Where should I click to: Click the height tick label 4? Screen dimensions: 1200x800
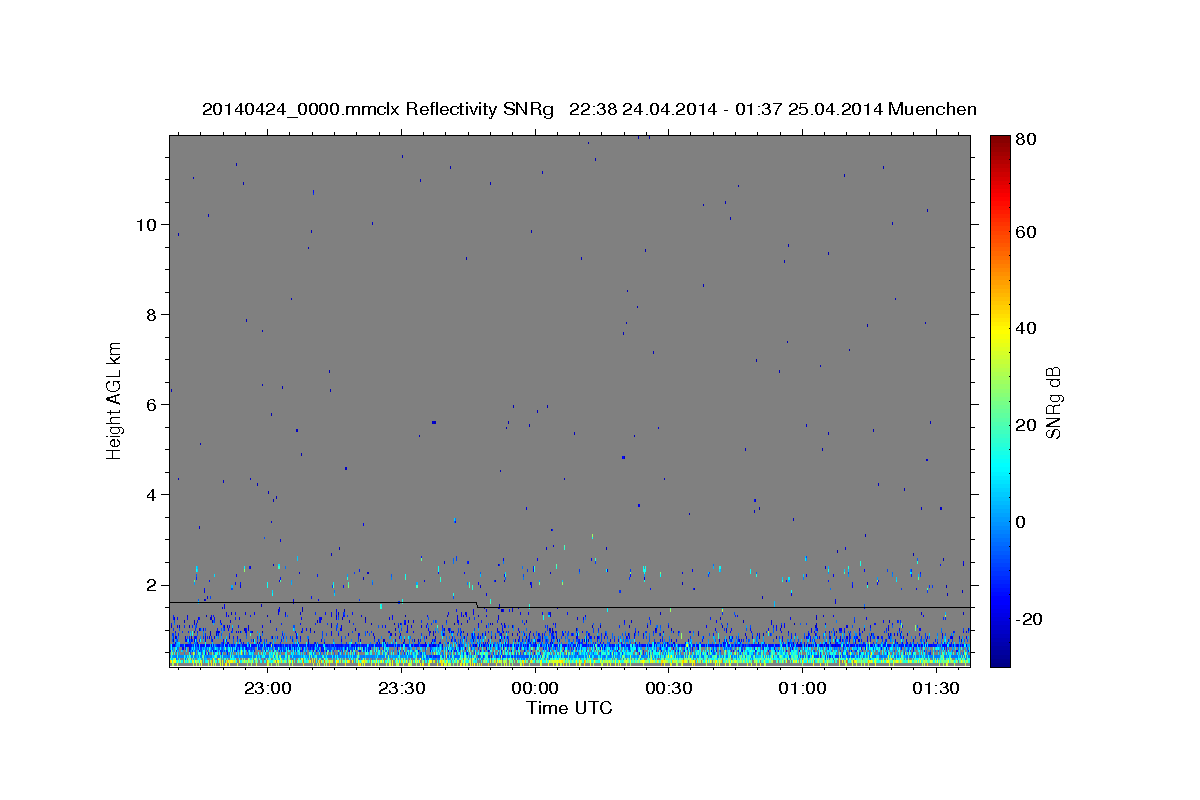(x=150, y=494)
